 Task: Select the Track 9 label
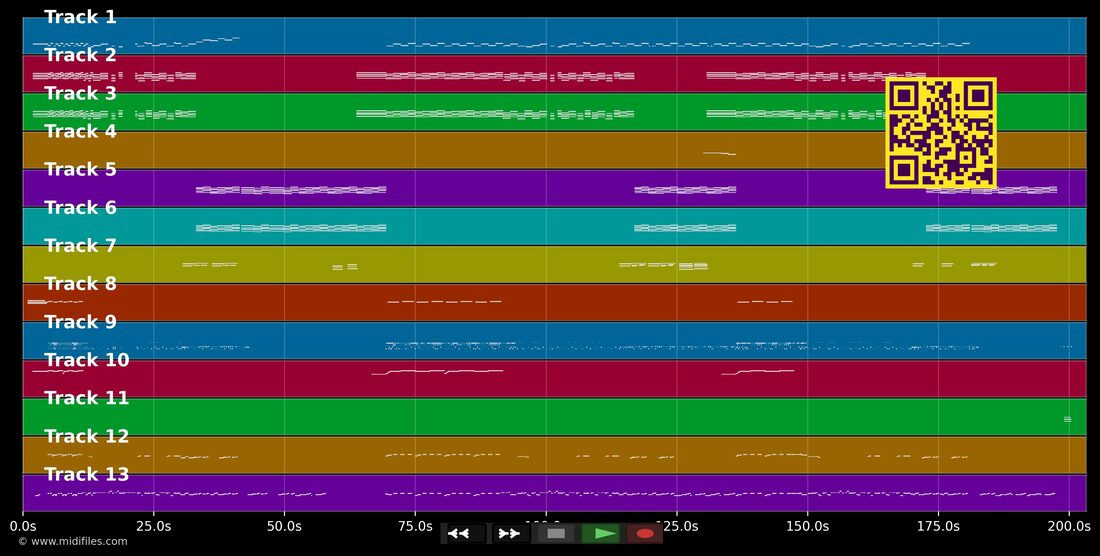tap(81, 322)
